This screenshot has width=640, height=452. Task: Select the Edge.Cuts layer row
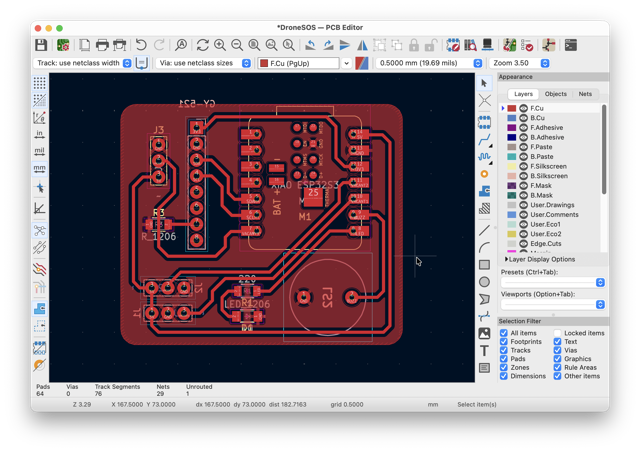click(551, 244)
